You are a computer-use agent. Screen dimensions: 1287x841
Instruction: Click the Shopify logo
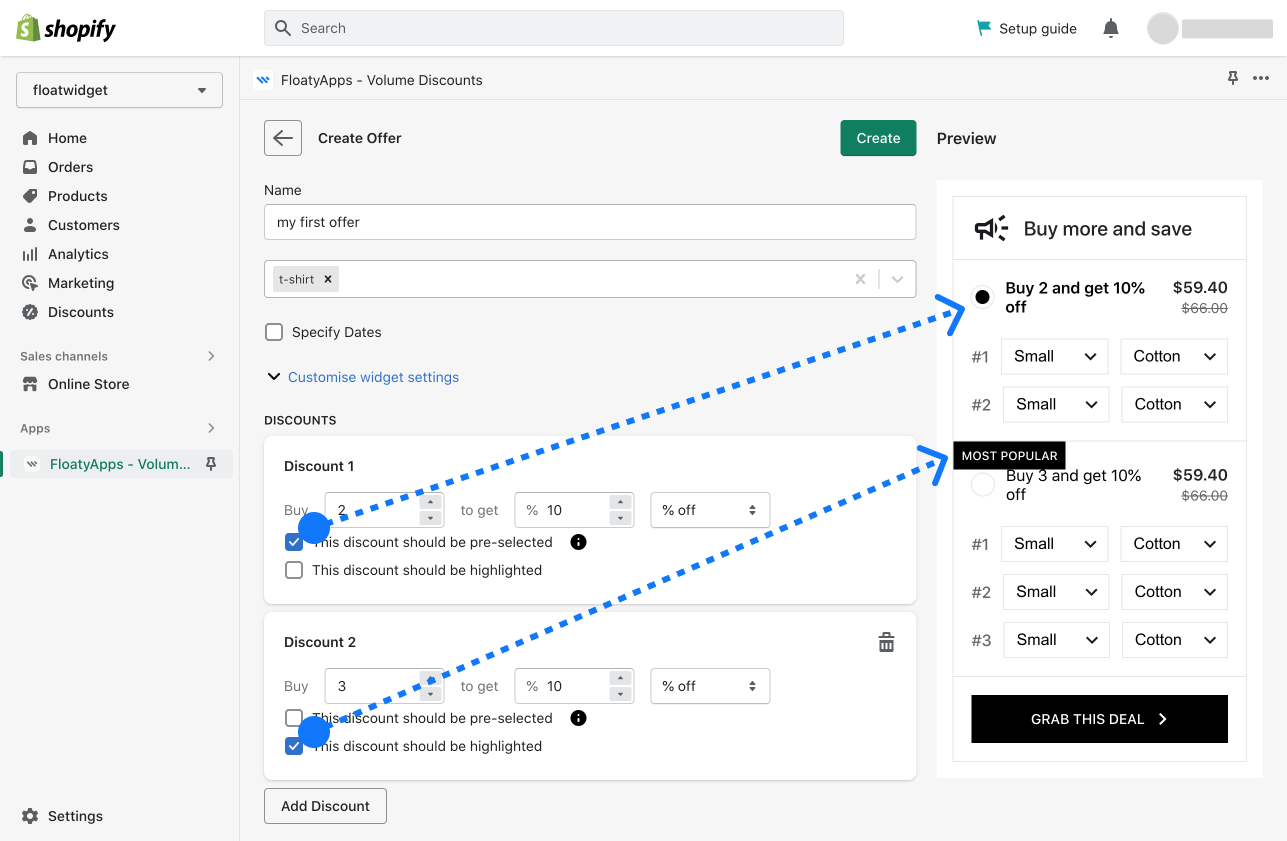coord(66,28)
